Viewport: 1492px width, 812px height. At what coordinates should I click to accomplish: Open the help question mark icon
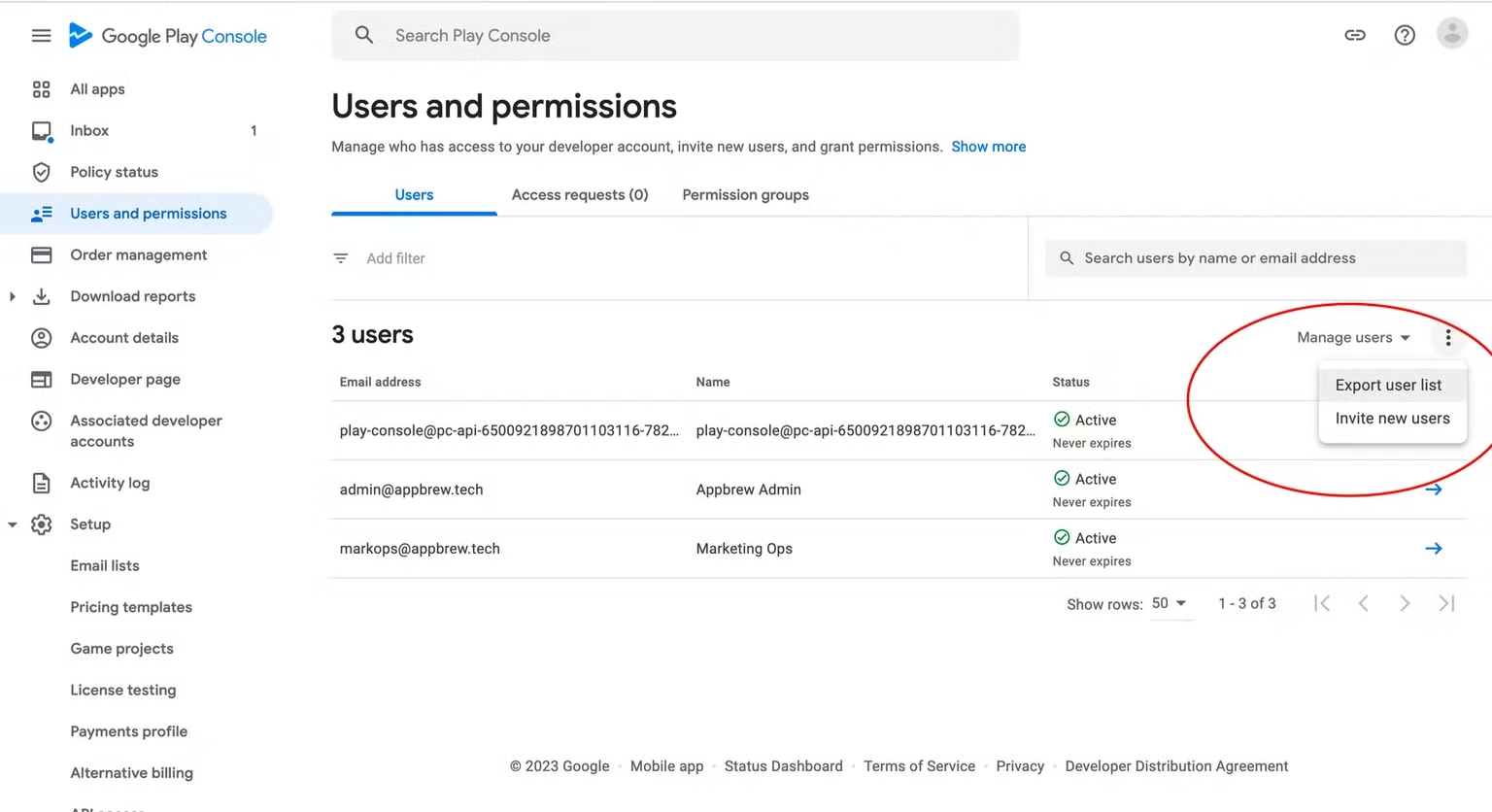point(1405,35)
